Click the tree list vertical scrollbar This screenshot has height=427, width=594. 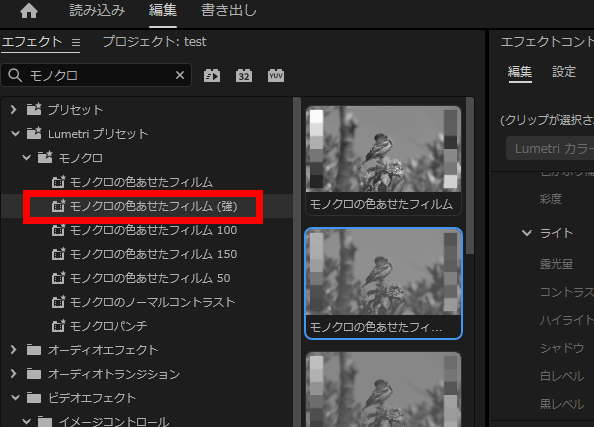297,261
